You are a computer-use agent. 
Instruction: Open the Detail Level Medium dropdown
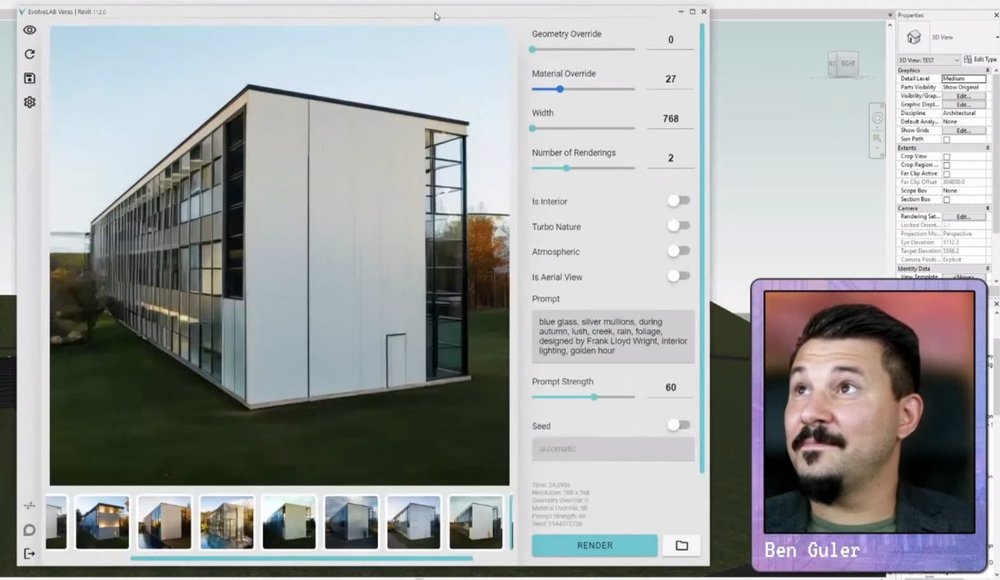(x=964, y=78)
